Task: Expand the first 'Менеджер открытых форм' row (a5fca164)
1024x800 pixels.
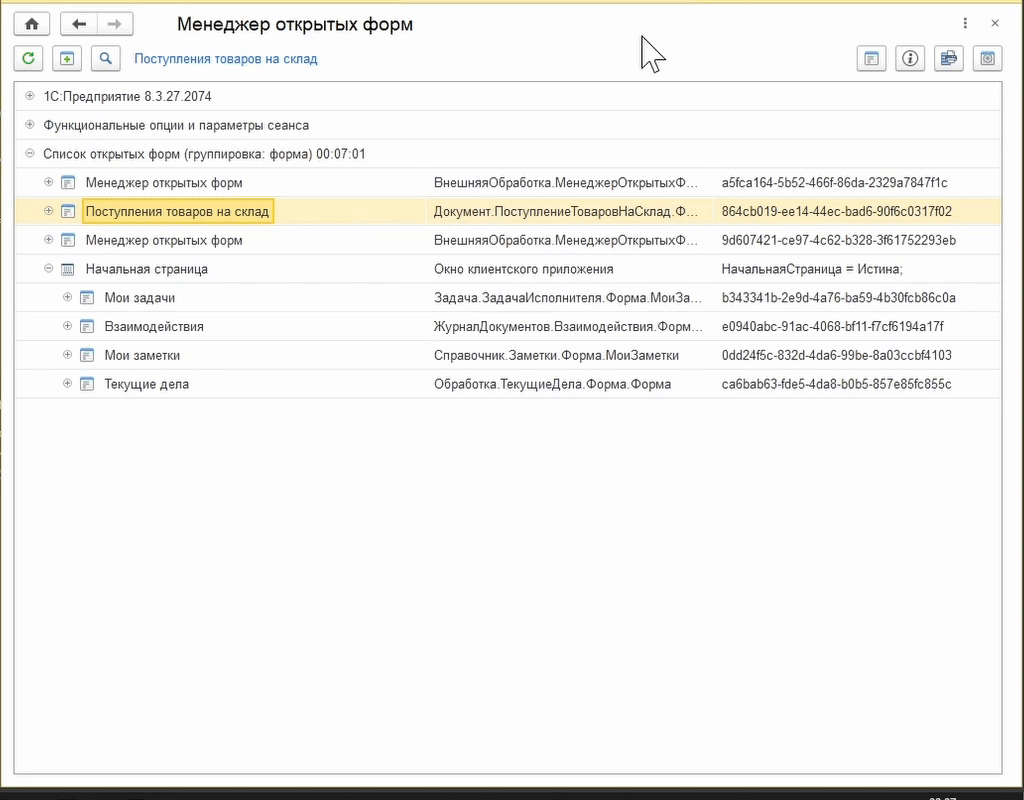Action: 48,182
